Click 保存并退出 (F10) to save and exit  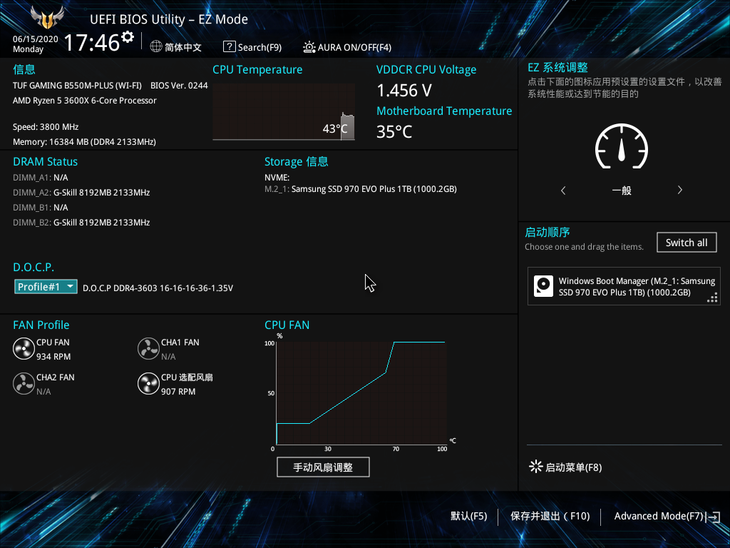pos(549,516)
